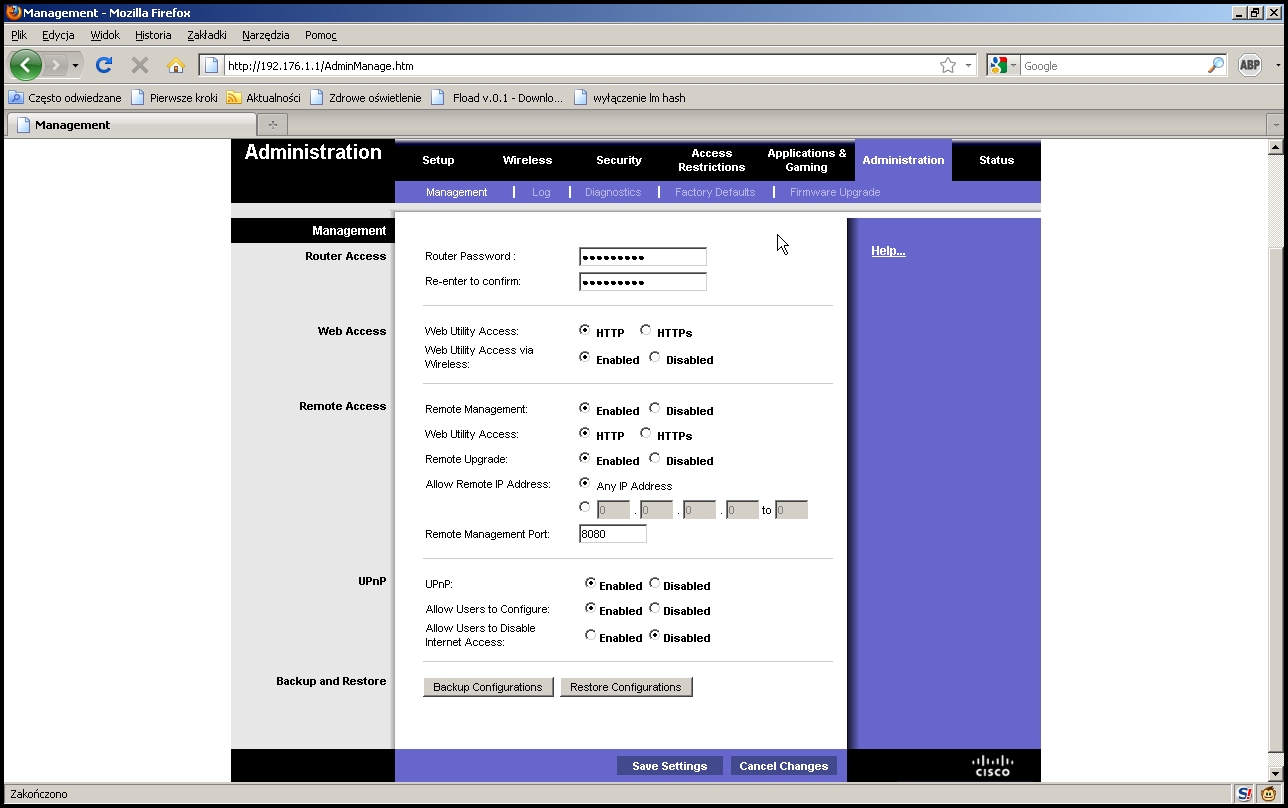This screenshot has width=1288, height=808.
Task: Switch to the Security tab
Action: pos(619,160)
